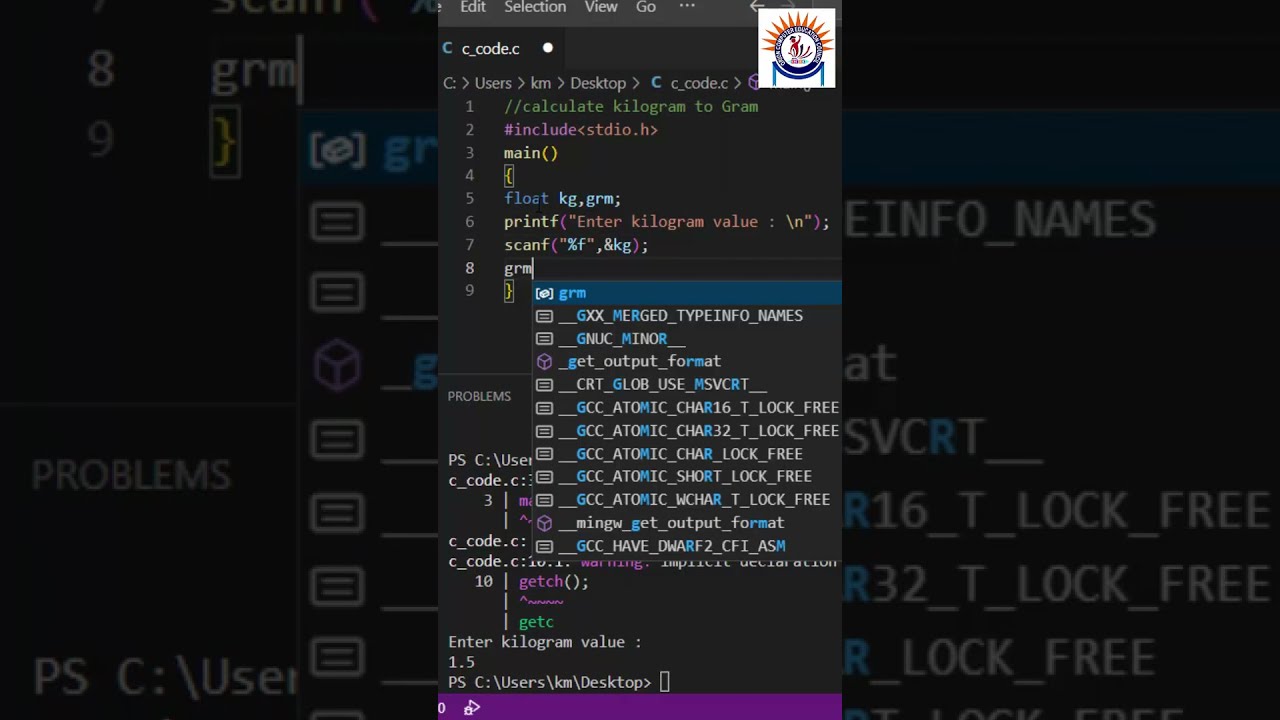Choose __GCC_ATOMIC_WCHAR_T_LOCK_FREE suggestion
Viewport: 1280px width, 720px height.
click(x=687, y=500)
